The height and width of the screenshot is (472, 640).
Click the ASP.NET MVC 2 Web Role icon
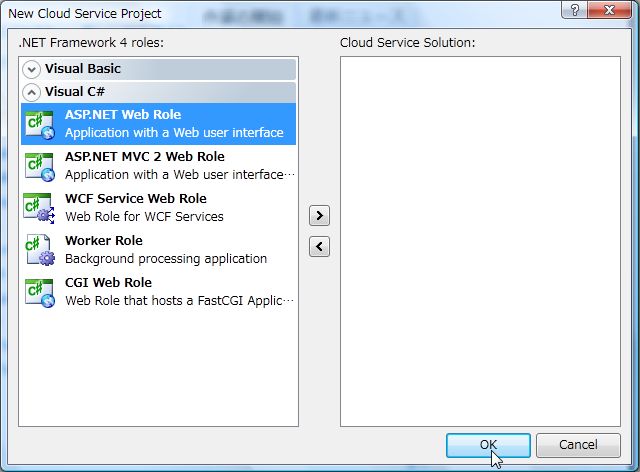[39, 166]
